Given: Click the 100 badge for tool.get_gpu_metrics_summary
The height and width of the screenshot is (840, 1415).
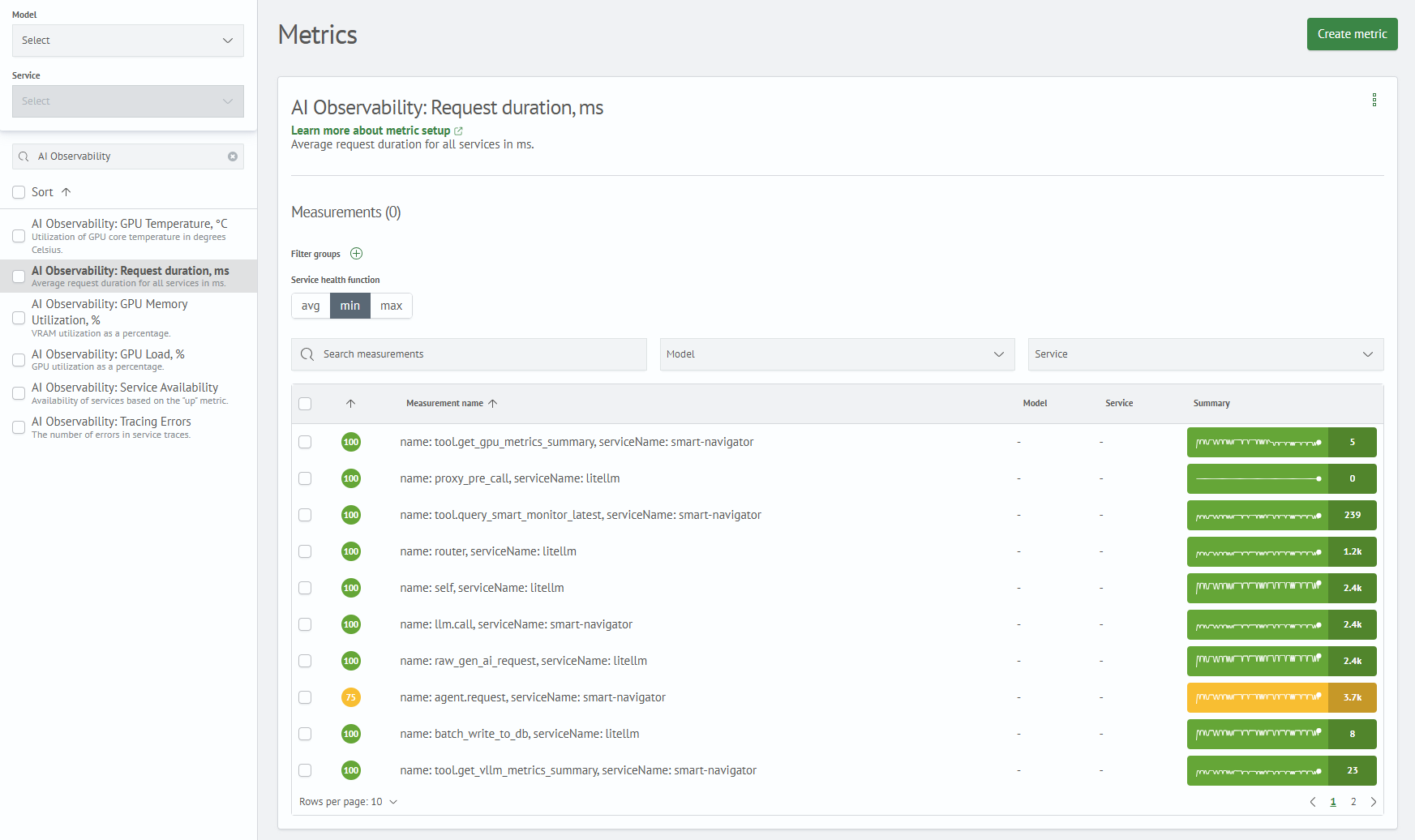Looking at the screenshot, I should [351, 442].
